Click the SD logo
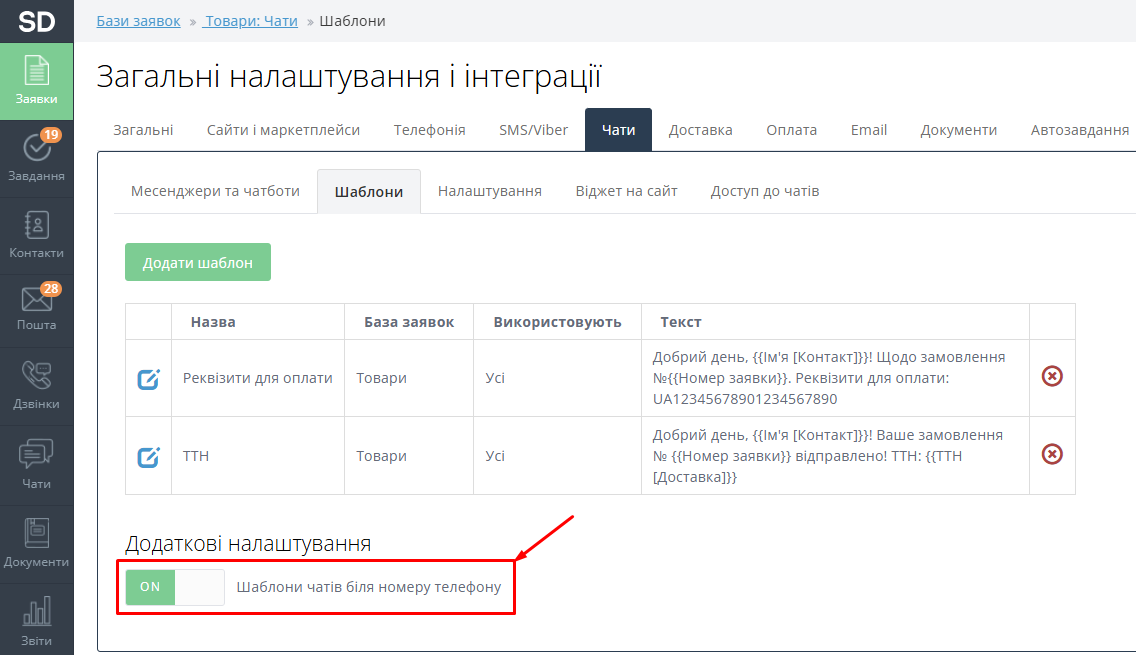Image resolution: width=1136 pixels, height=655 pixels. (x=36, y=21)
